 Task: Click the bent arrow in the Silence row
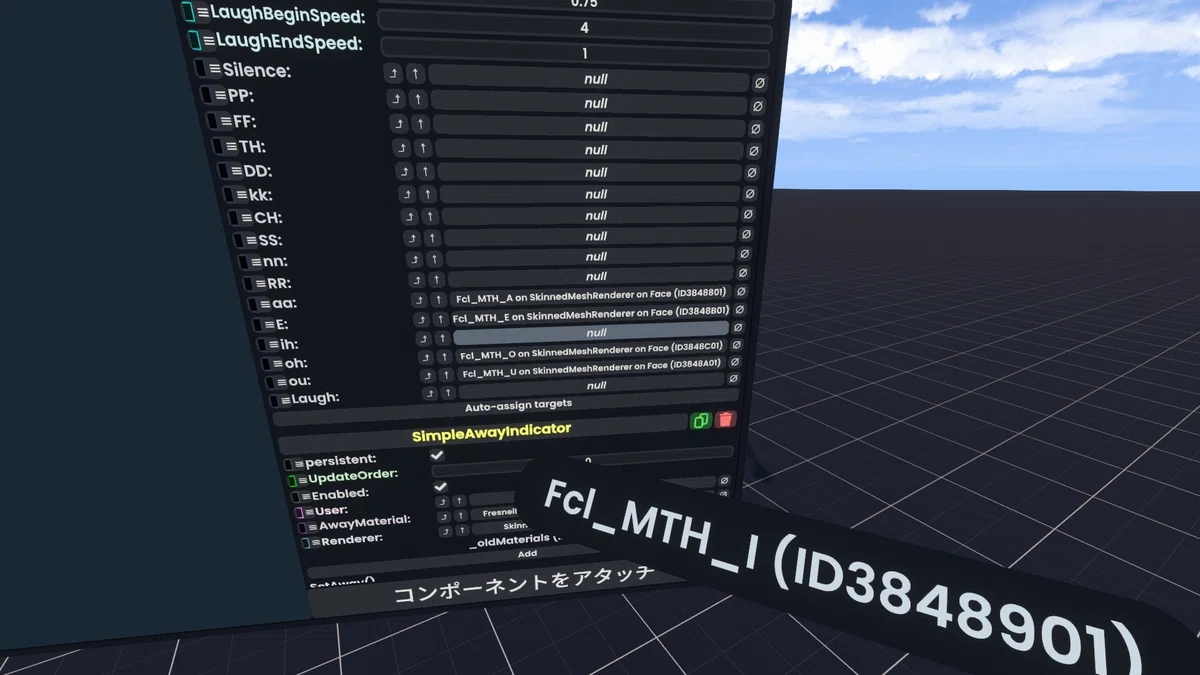point(393,75)
